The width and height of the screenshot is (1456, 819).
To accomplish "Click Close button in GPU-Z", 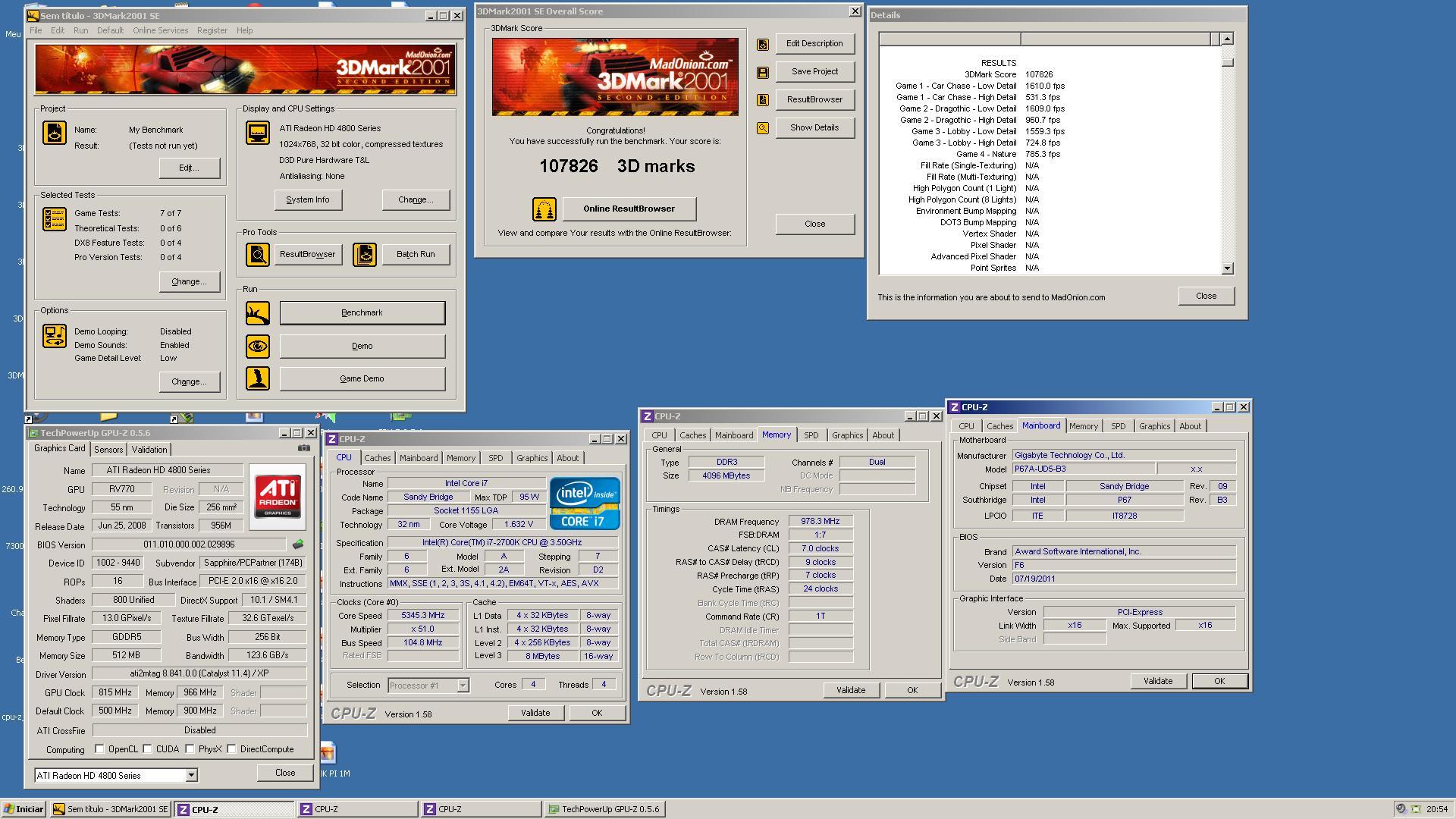I will [x=285, y=773].
